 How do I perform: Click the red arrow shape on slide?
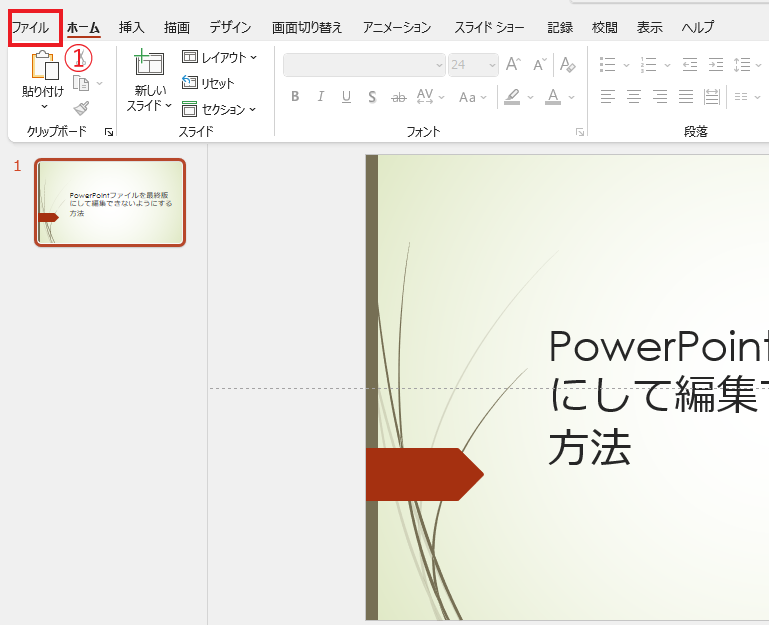(x=425, y=474)
